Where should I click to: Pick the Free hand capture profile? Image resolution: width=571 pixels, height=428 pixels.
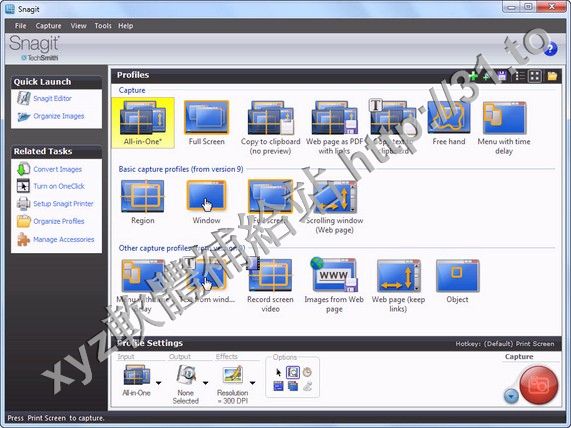click(449, 123)
